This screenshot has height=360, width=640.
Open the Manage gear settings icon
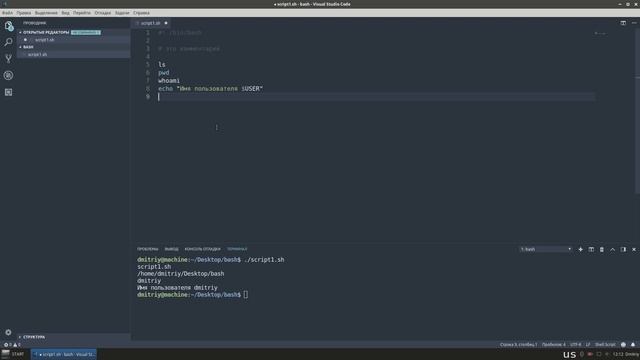pyautogui.click(x=8, y=332)
